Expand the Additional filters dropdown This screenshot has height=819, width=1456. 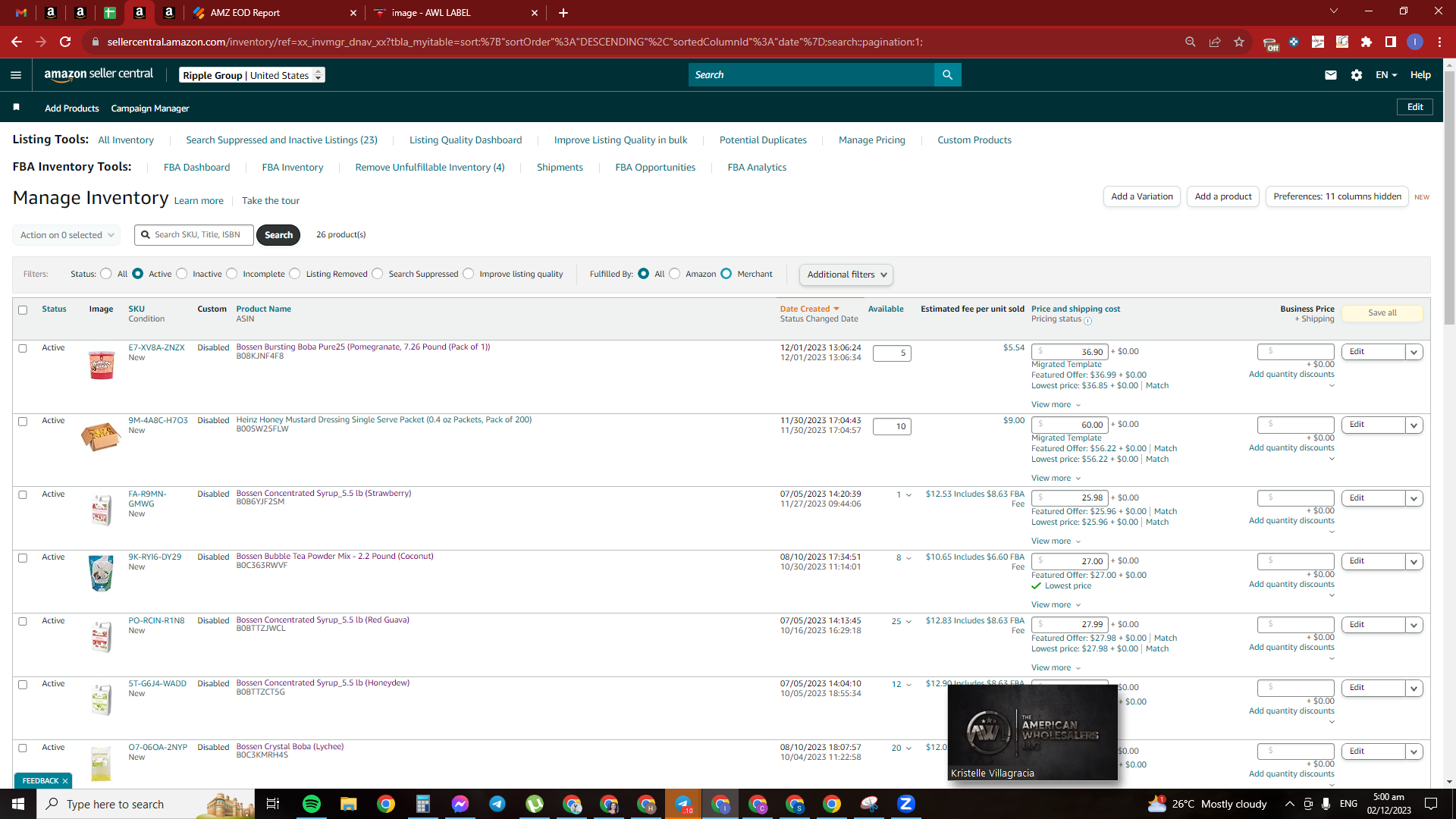(846, 275)
